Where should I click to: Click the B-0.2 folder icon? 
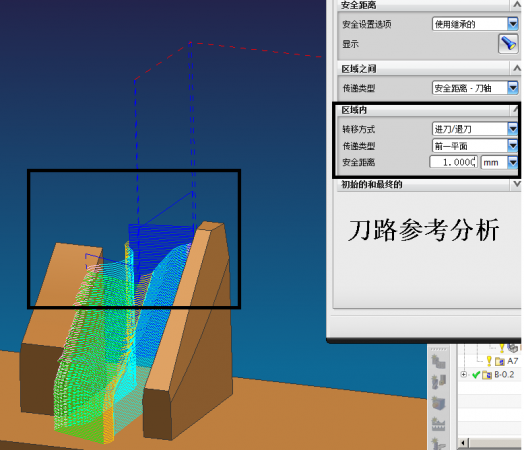[x=487, y=375]
